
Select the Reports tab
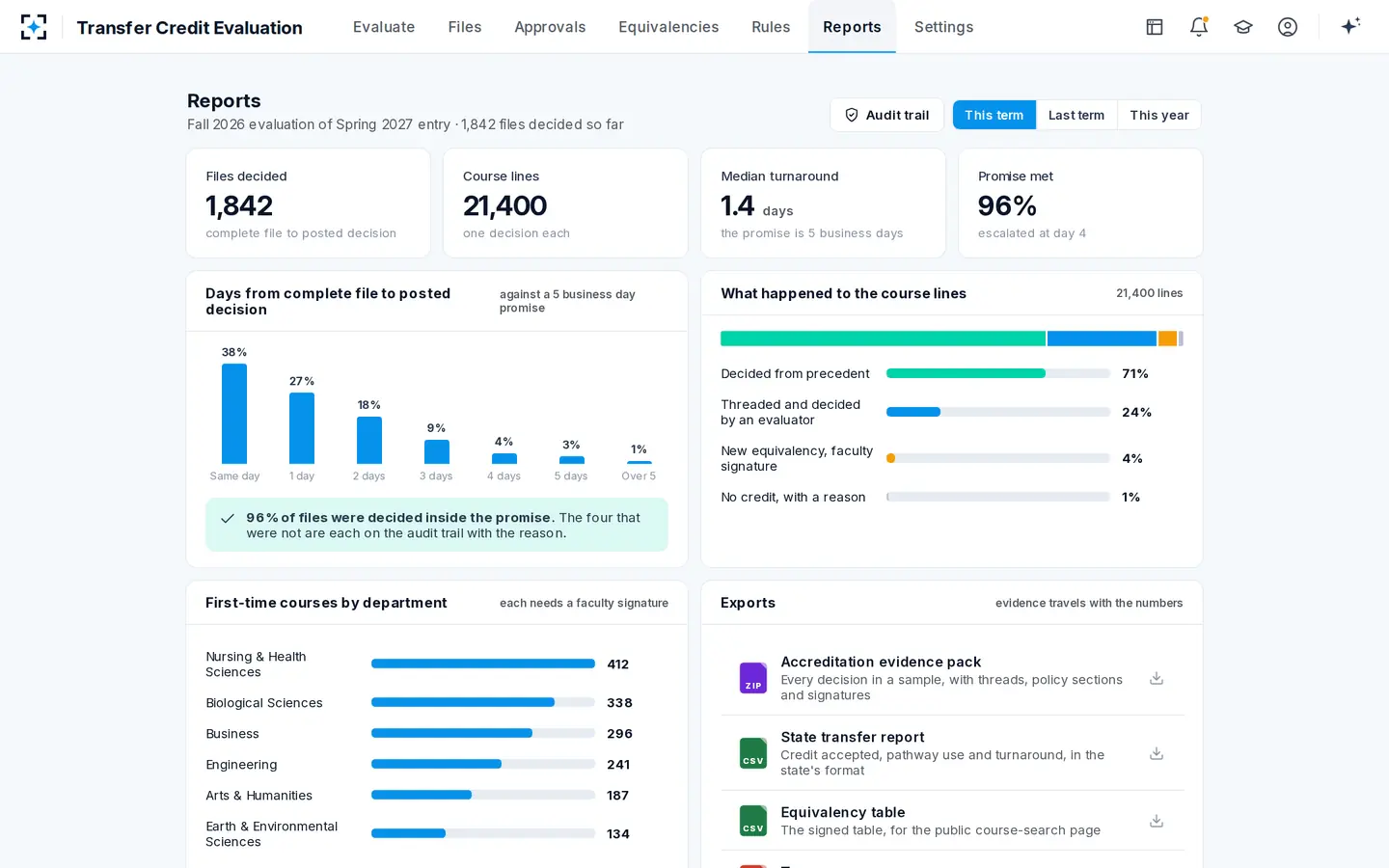tap(852, 27)
